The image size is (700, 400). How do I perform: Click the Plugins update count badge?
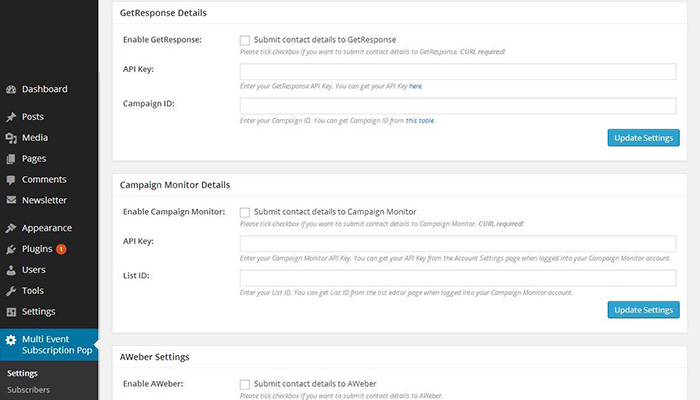tap(61, 249)
